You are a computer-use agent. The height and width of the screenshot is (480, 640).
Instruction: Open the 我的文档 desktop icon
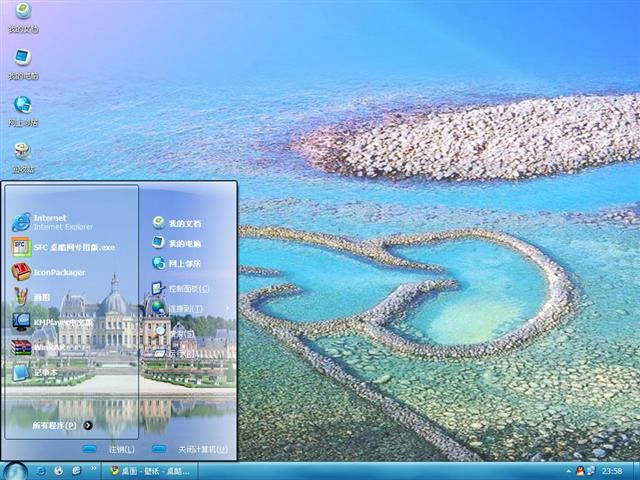pos(23,17)
